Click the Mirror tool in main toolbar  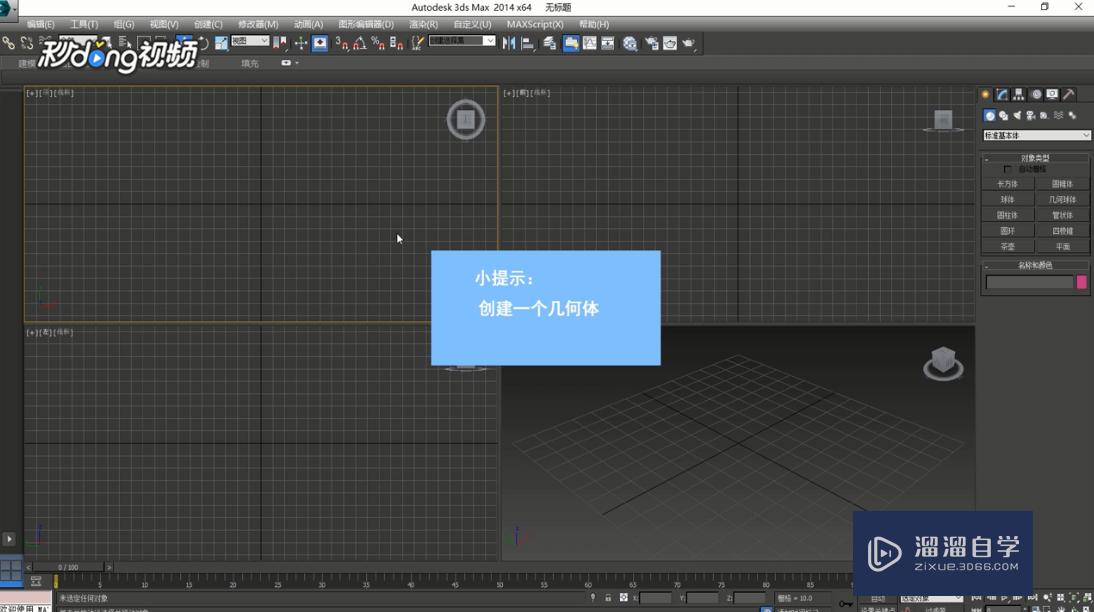click(509, 43)
